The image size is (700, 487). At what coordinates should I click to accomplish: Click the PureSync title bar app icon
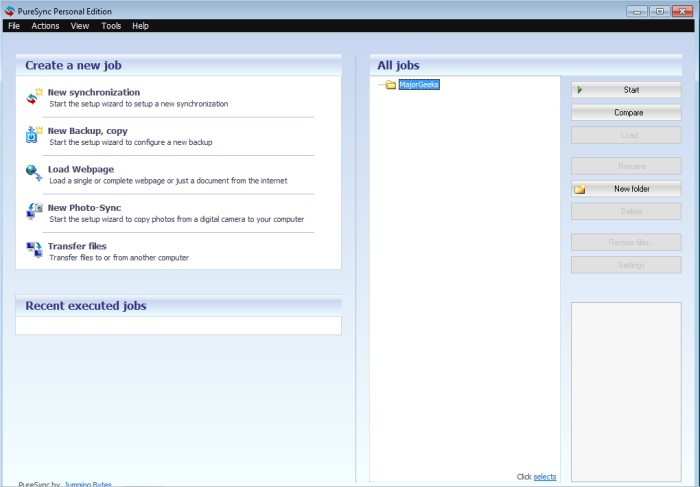pos(11,11)
